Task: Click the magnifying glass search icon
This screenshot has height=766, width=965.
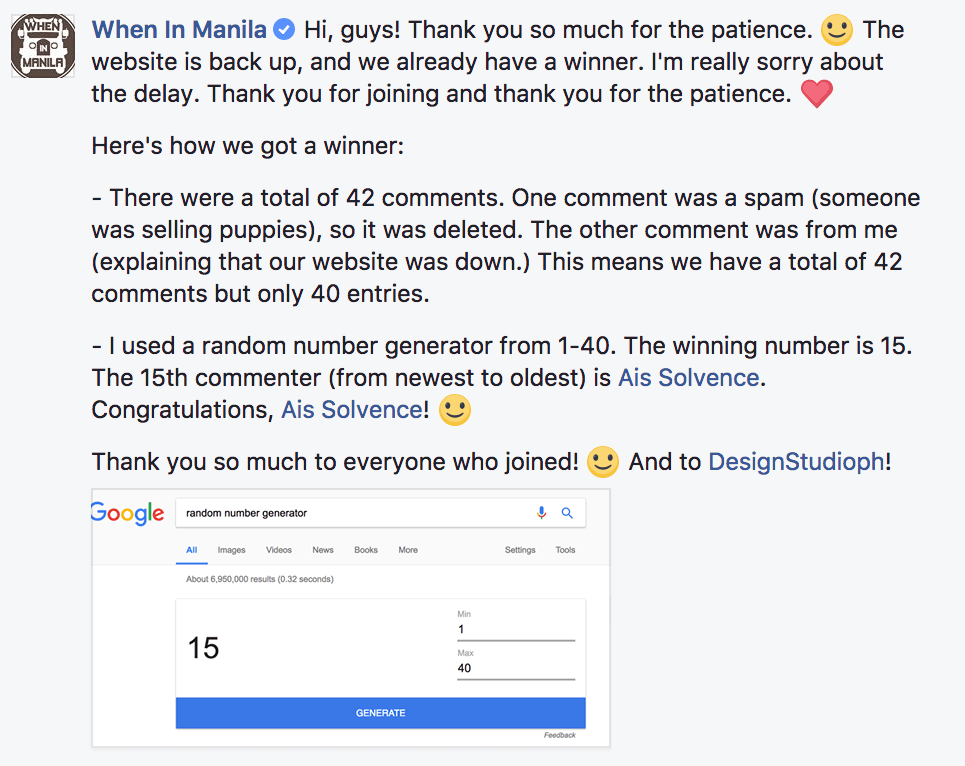Action: point(567,513)
